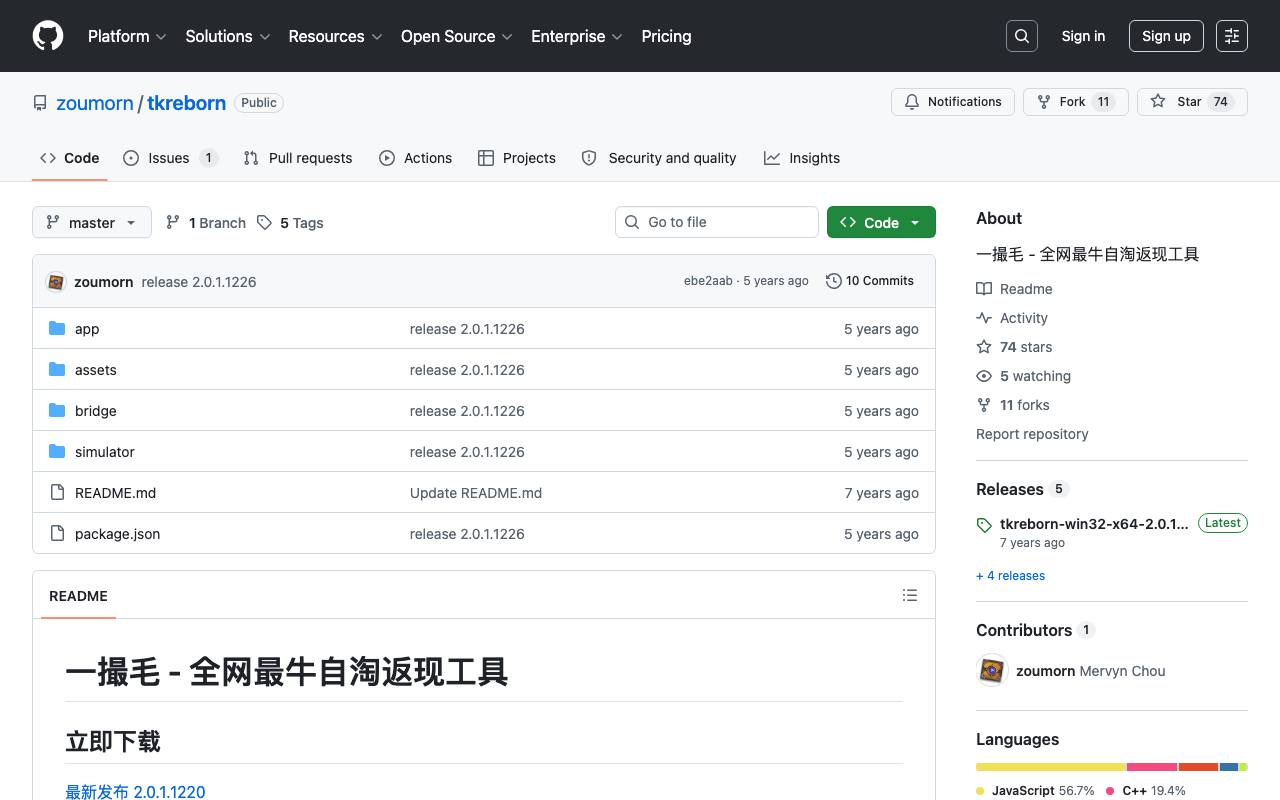This screenshot has width=1280, height=800.
Task: Expand the Open Source menu
Action: [457, 36]
